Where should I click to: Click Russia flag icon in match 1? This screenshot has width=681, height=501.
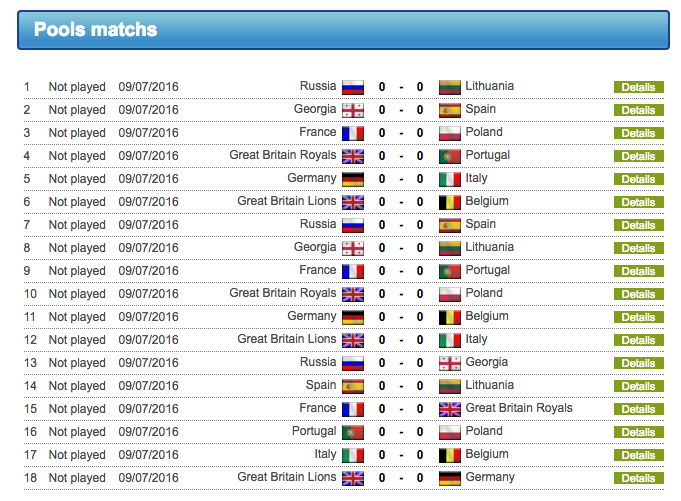(353, 87)
